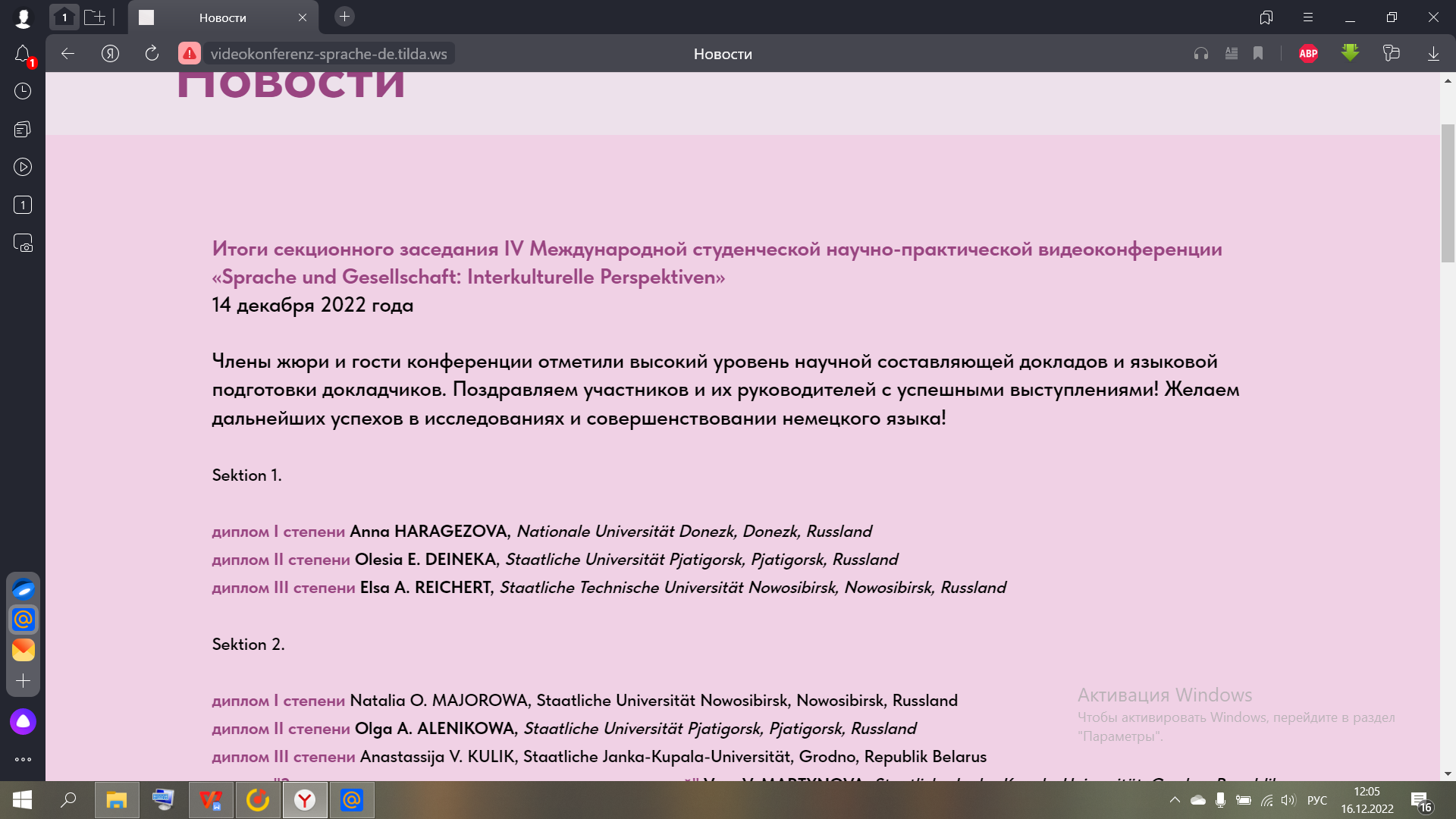Click the red site security warning icon

(x=190, y=54)
